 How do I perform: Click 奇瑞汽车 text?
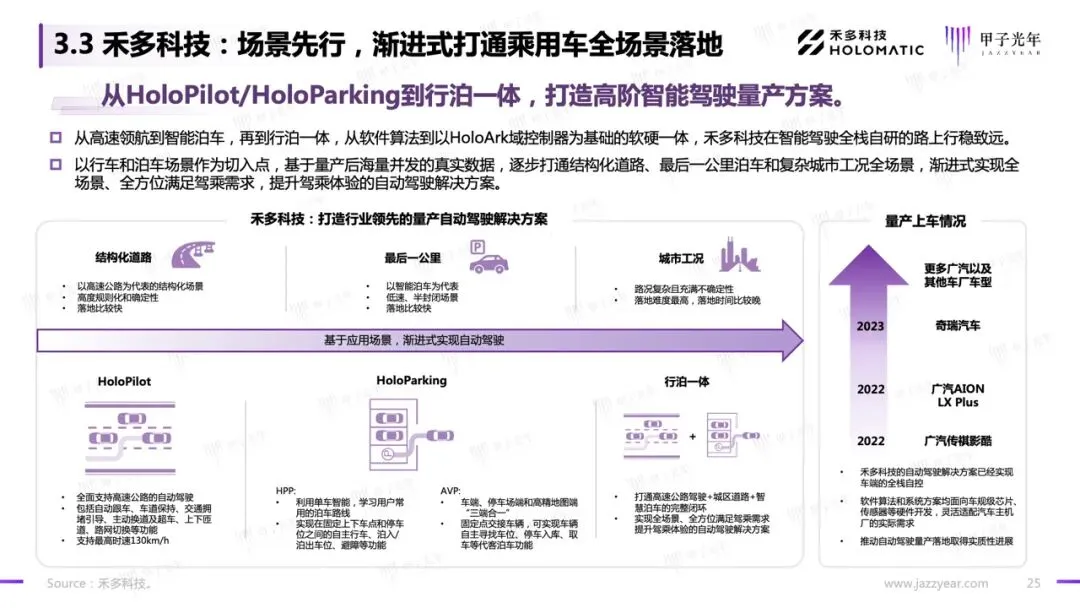(x=957, y=326)
